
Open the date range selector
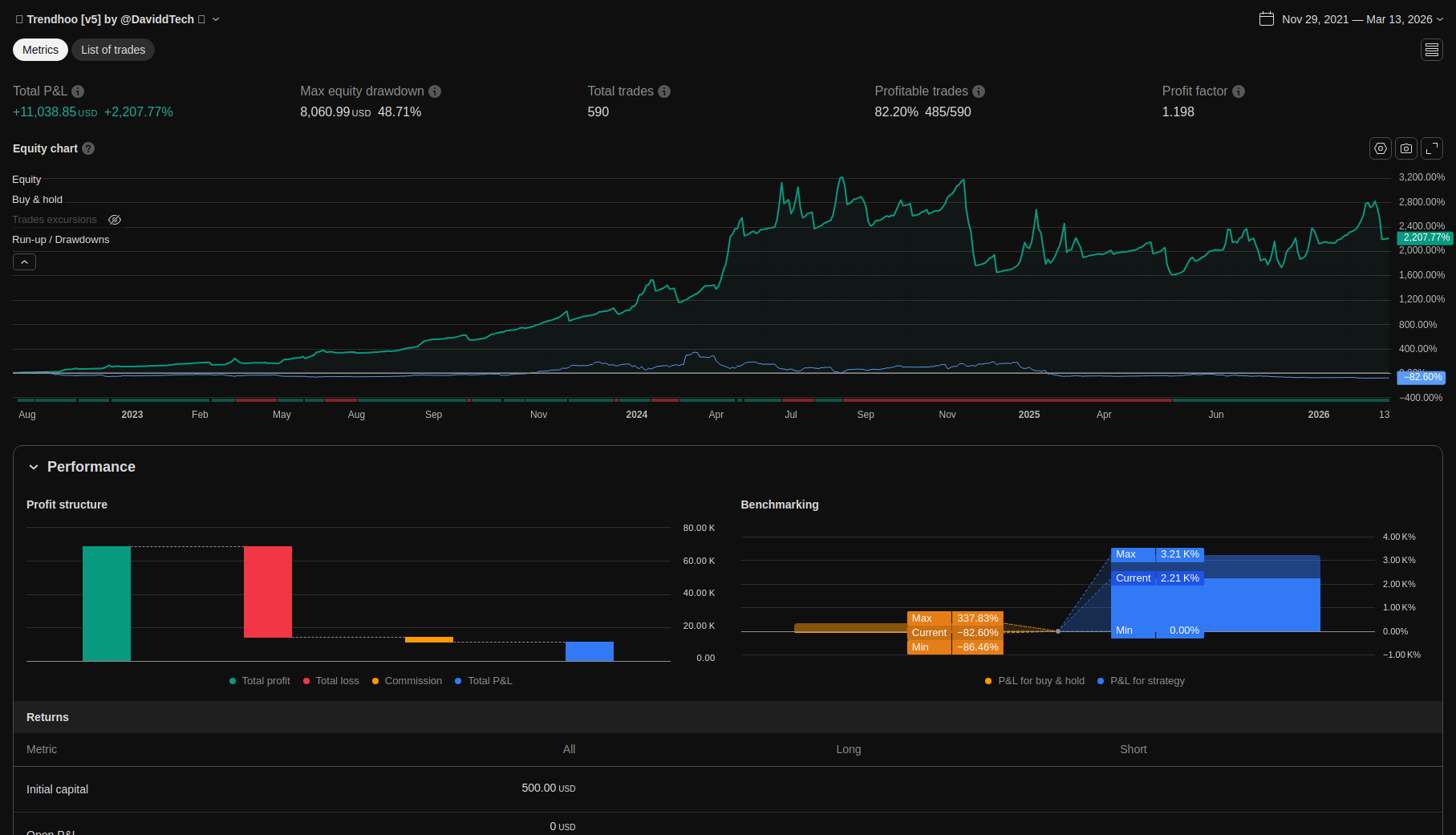1351,19
